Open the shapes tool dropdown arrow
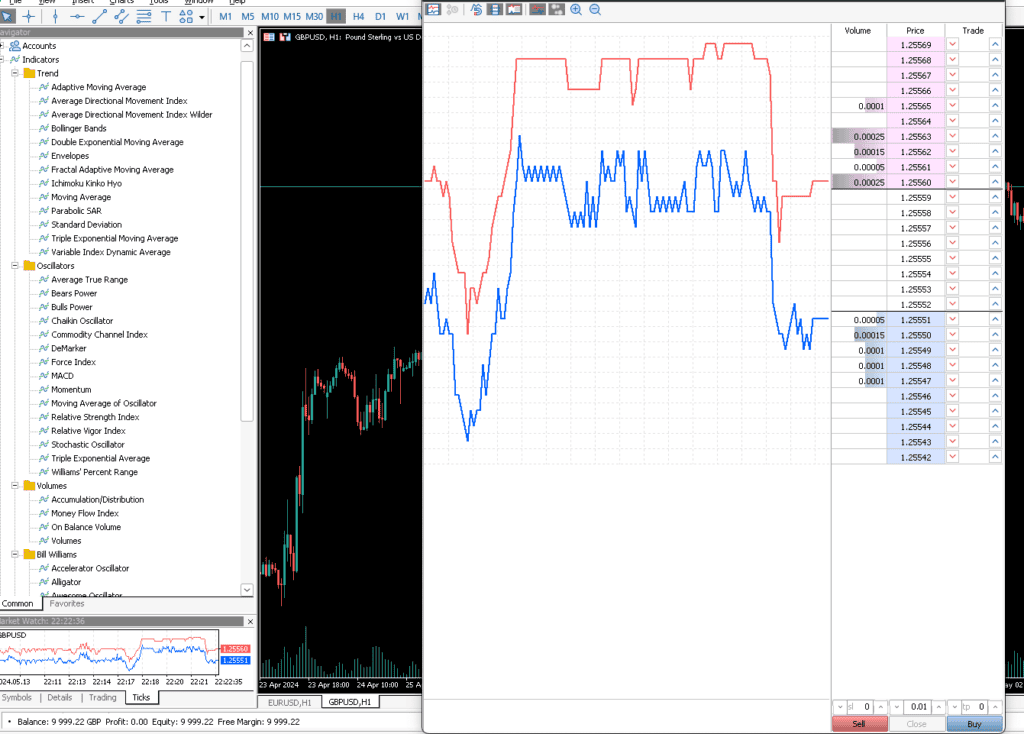Image resolution: width=1024 pixels, height=734 pixels. pos(202,18)
